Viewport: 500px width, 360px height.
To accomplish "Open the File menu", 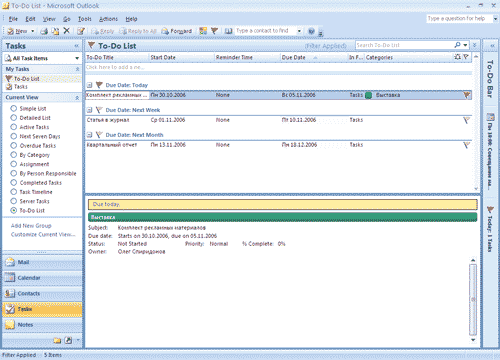I will [13, 19].
